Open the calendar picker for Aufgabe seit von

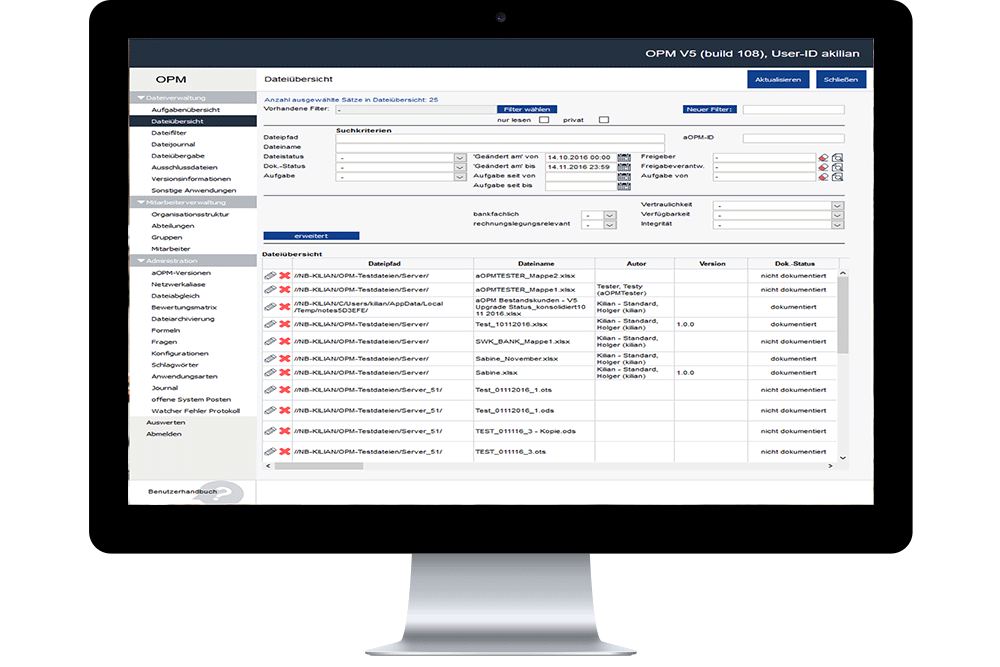point(625,176)
